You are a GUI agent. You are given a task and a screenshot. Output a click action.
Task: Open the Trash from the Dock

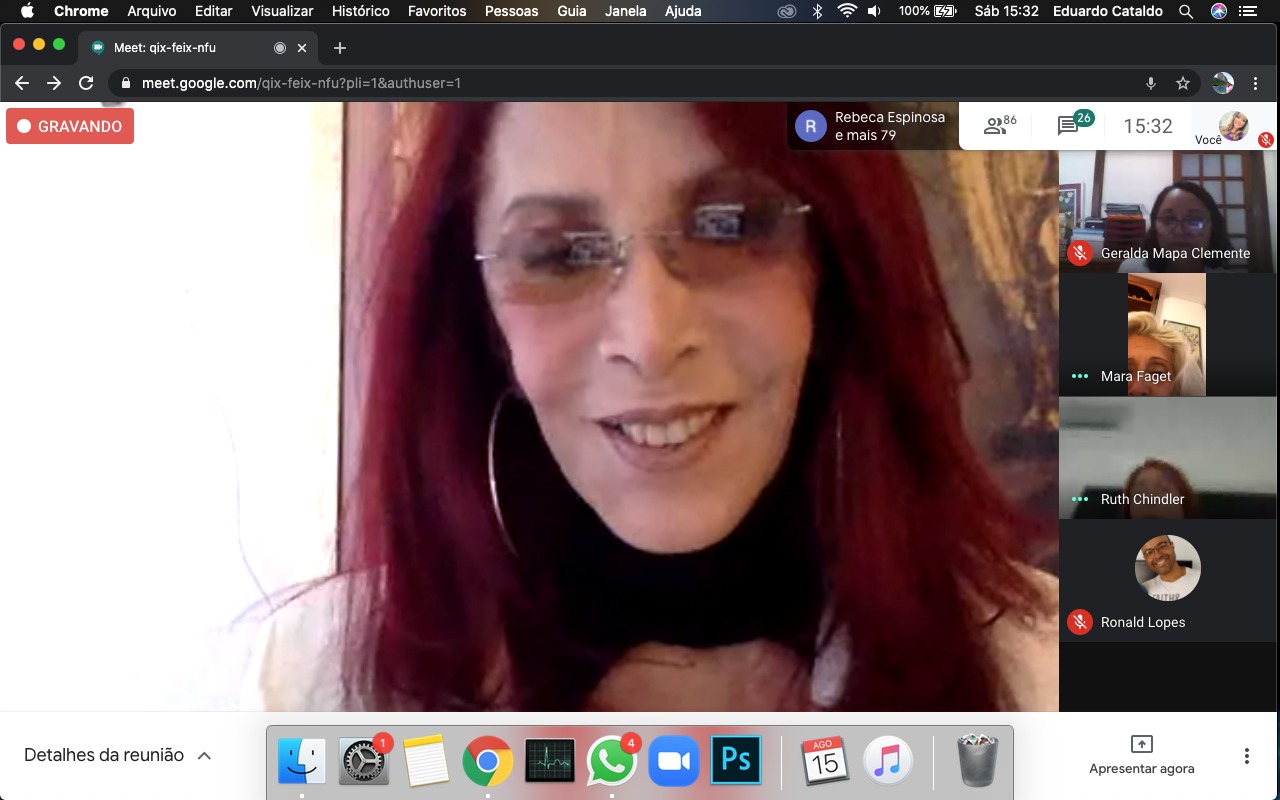(977, 761)
